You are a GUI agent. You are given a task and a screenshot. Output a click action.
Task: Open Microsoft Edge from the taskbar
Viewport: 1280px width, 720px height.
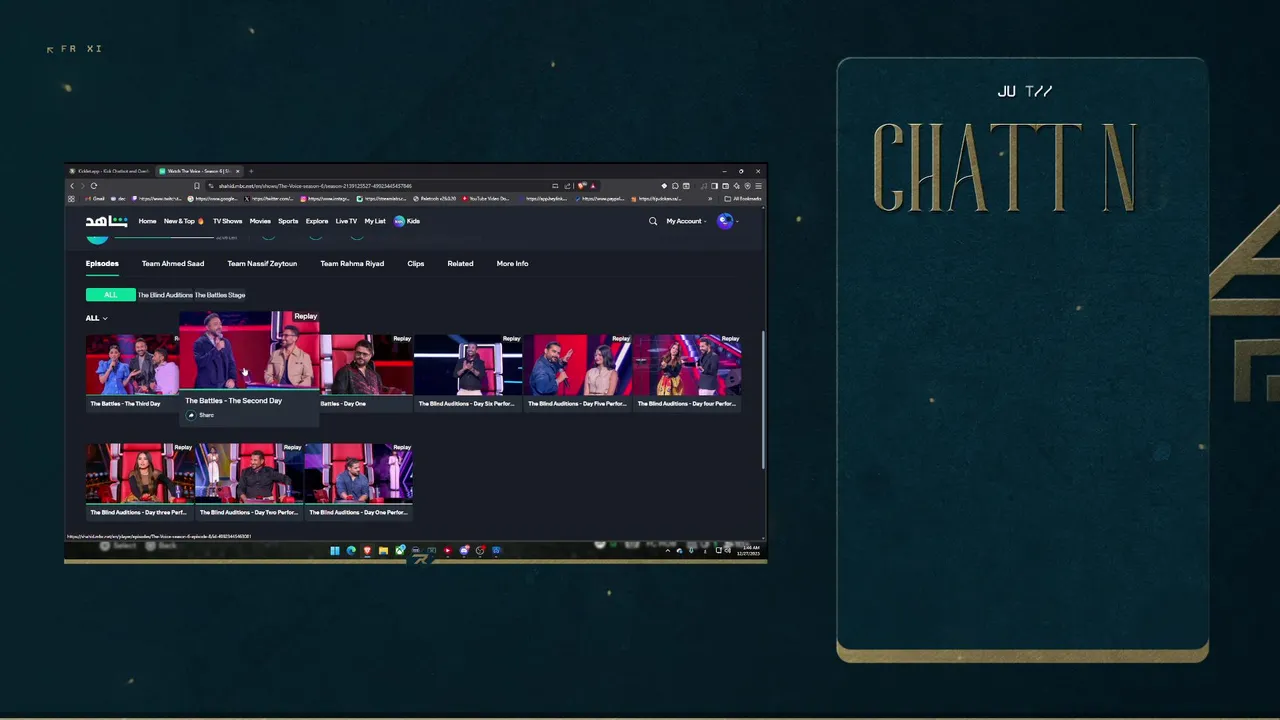351,551
